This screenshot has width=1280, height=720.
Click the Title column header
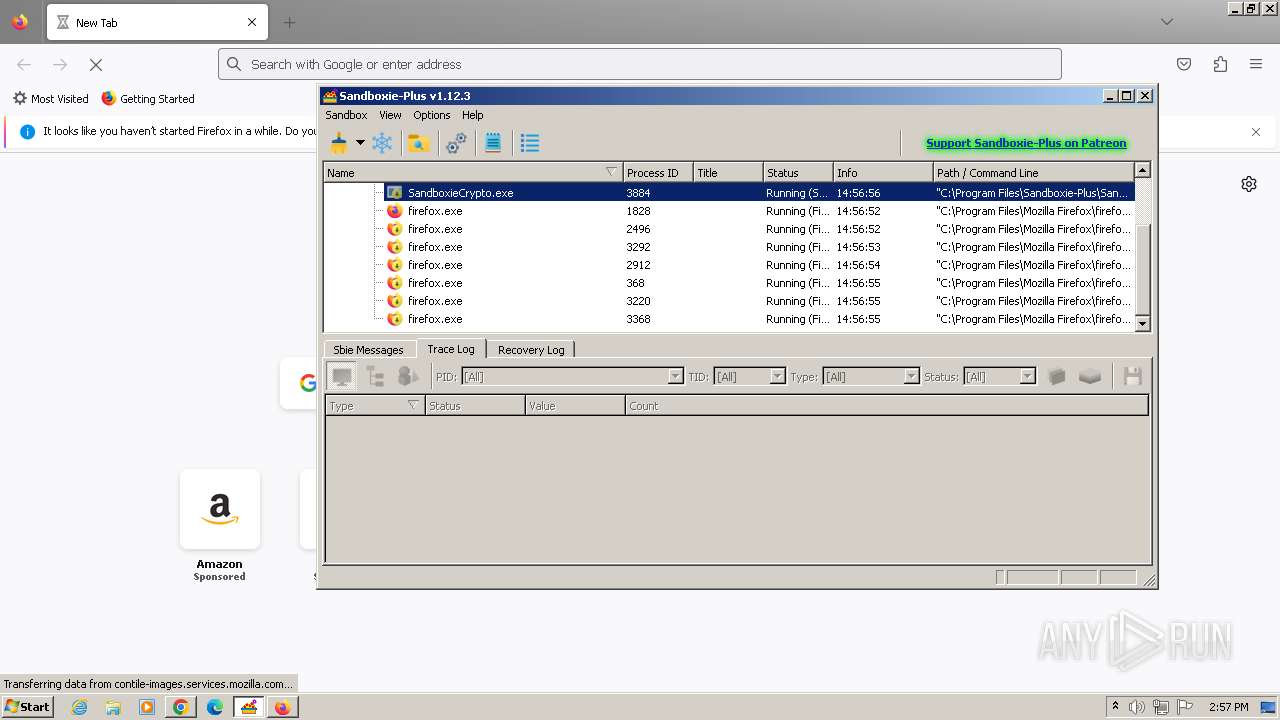click(728, 173)
